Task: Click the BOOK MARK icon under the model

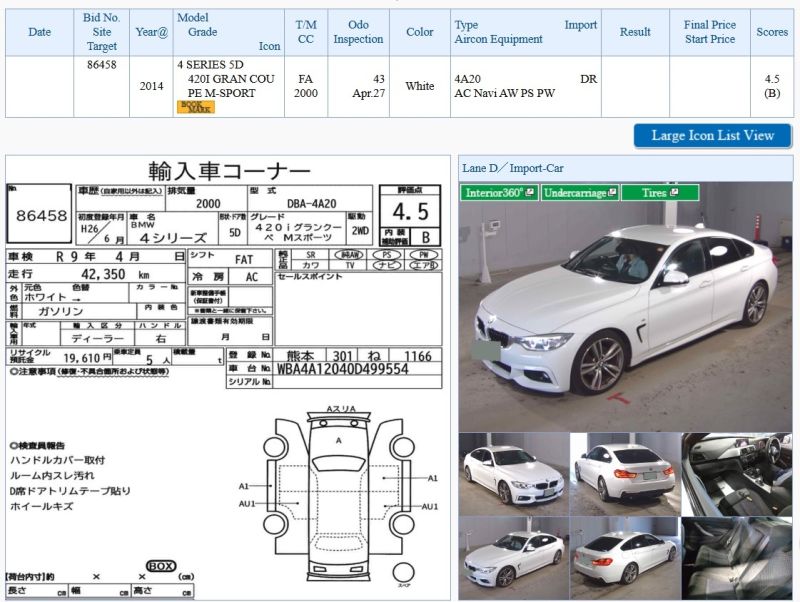Action: point(195,107)
